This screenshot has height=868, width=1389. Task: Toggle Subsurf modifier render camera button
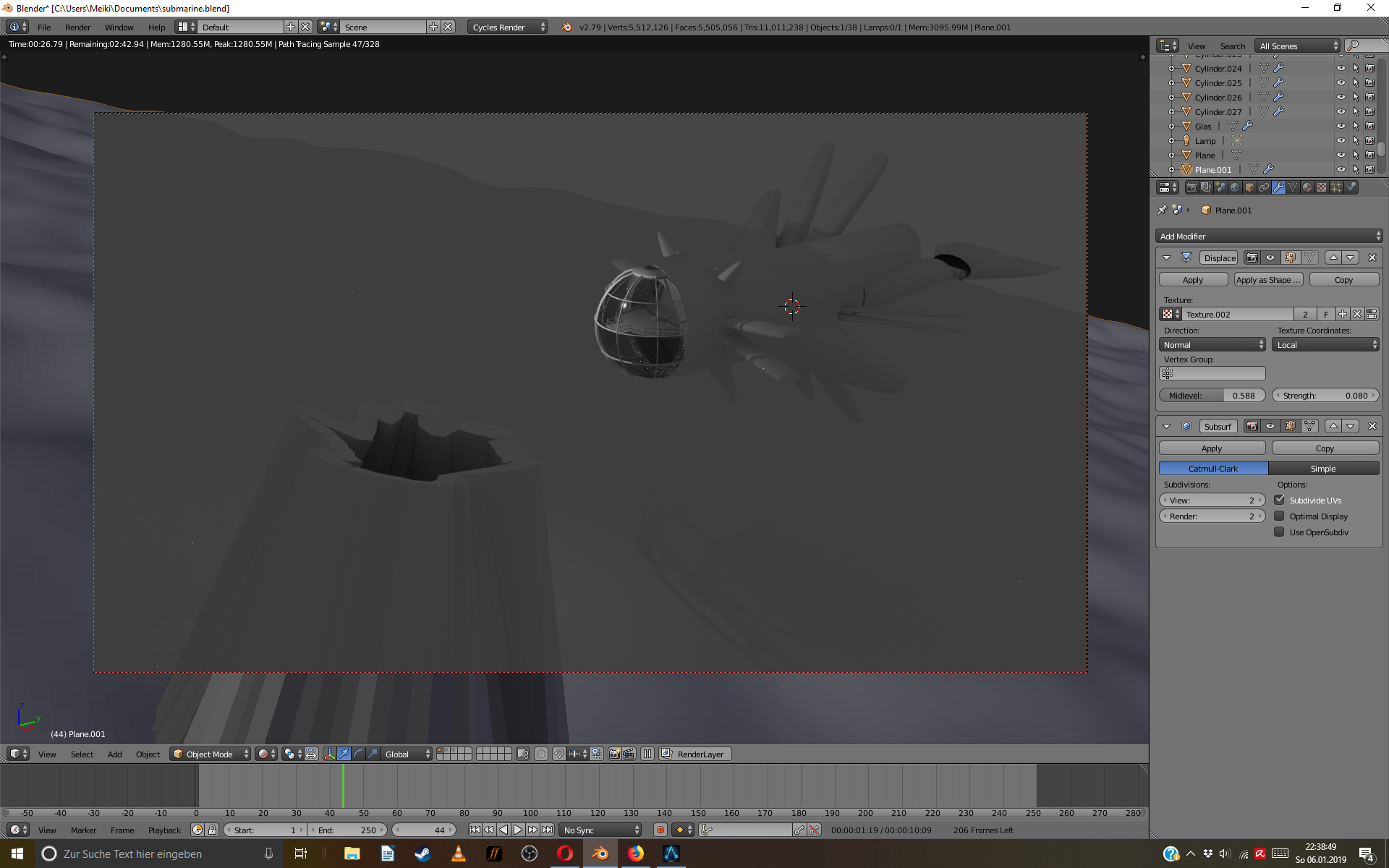[1252, 426]
